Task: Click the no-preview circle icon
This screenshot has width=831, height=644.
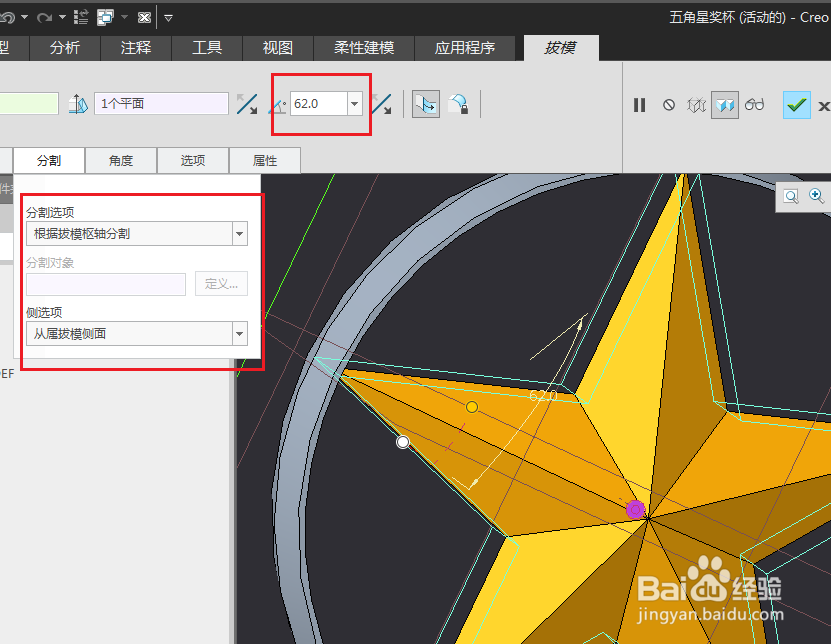Action: [x=669, y=105]
